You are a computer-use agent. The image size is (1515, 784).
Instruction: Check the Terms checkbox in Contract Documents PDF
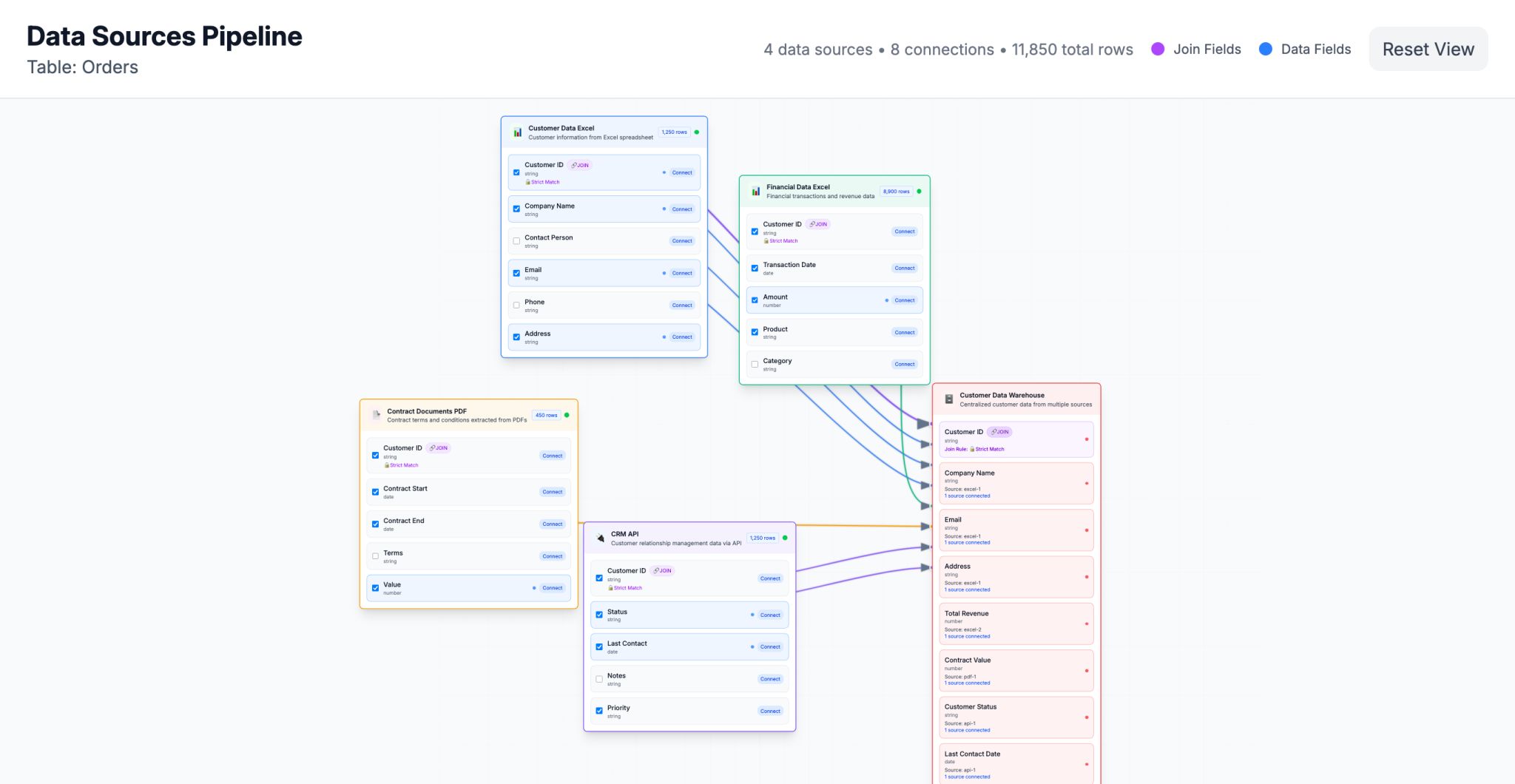(x=375, y=555)
